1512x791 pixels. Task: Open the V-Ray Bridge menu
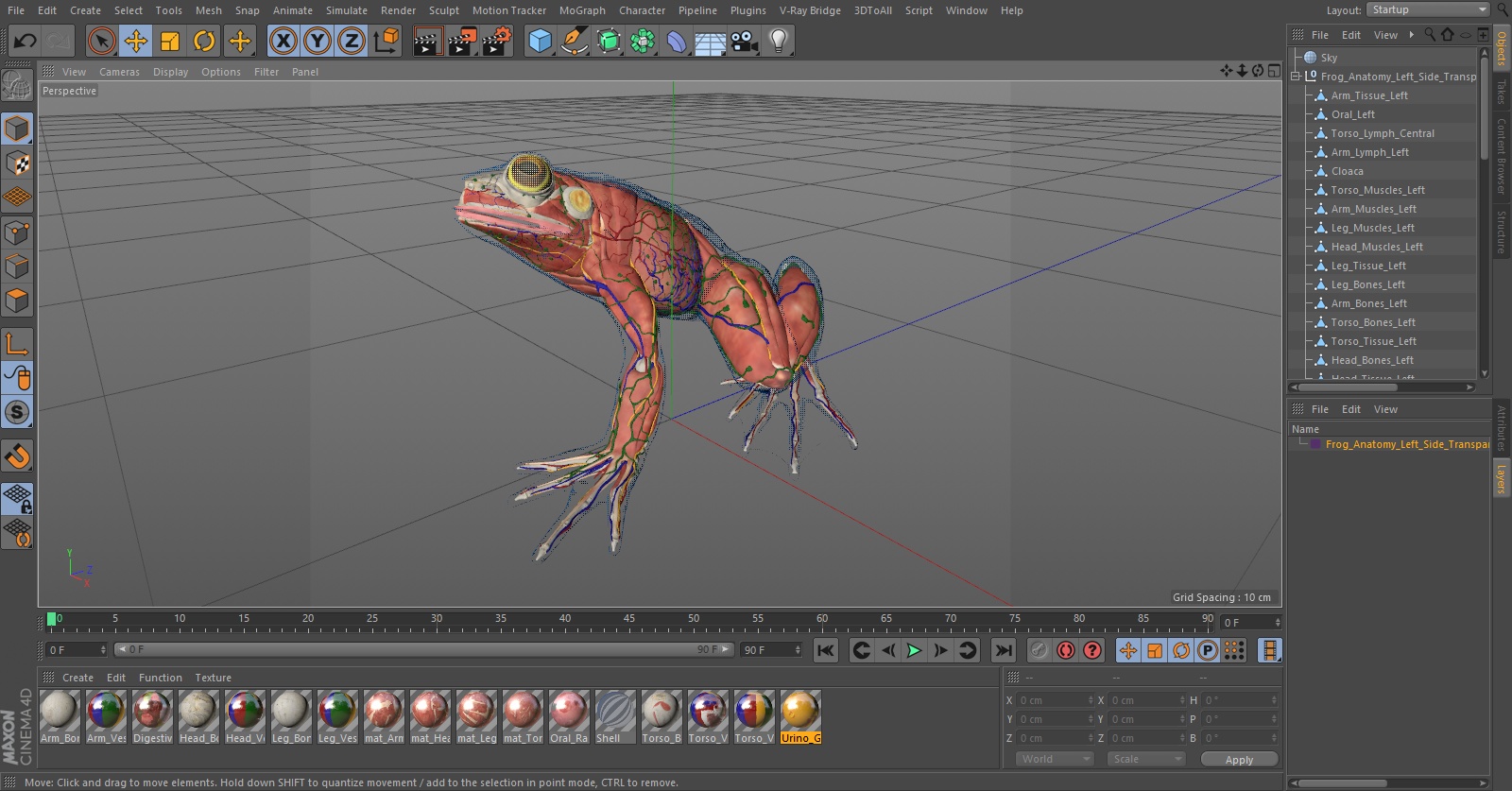(810, 10)
